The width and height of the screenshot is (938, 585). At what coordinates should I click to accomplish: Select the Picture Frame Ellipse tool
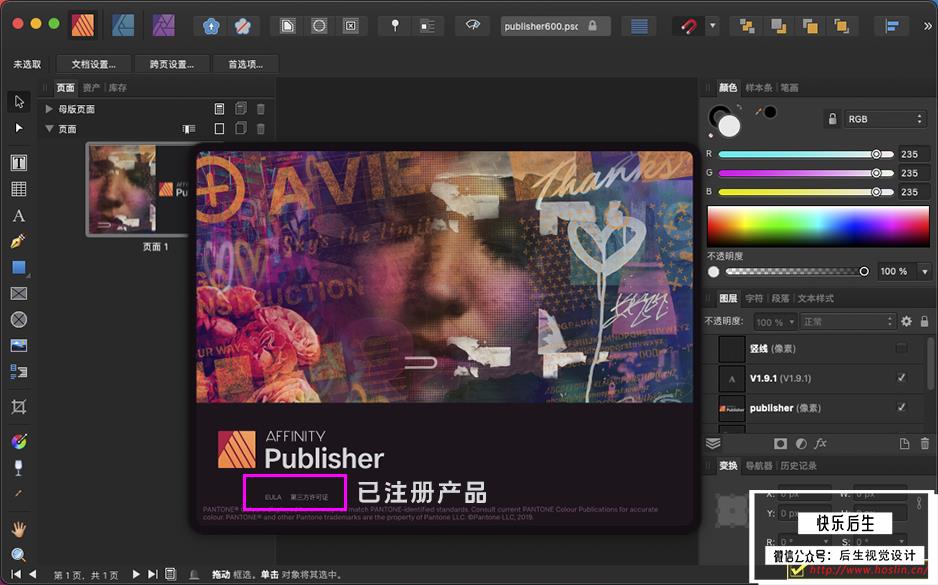click(19, 320)
